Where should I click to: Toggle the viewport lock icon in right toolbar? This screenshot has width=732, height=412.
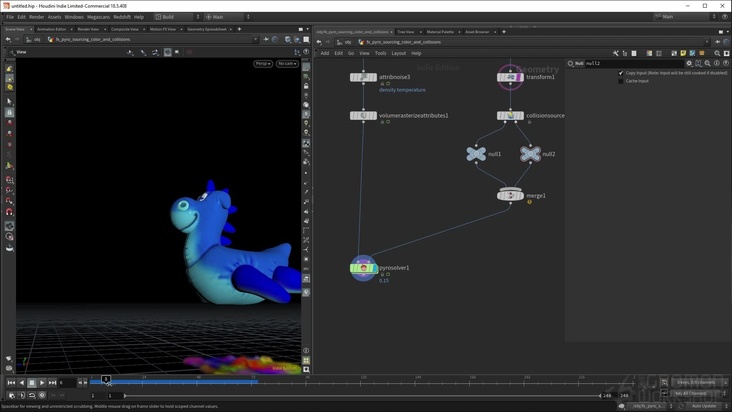306,86
